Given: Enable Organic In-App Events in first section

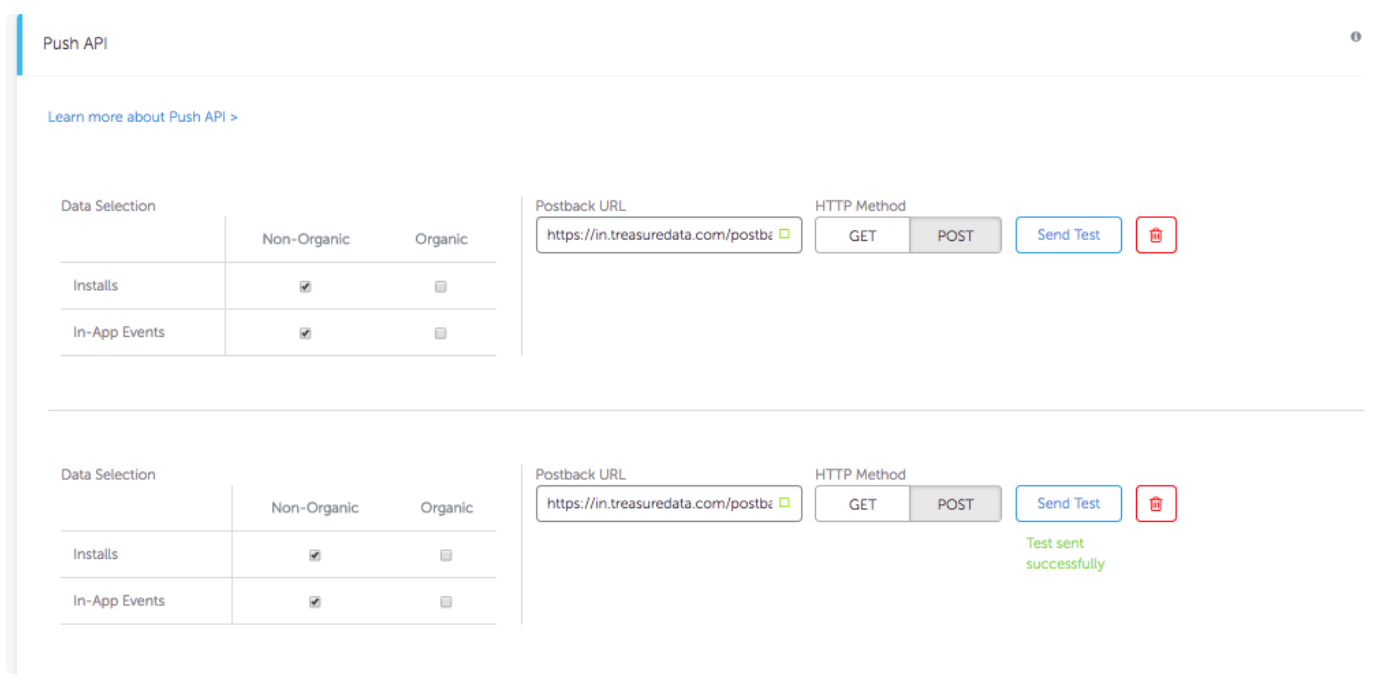Looking at the screenshot, I should tap(441, 333).
